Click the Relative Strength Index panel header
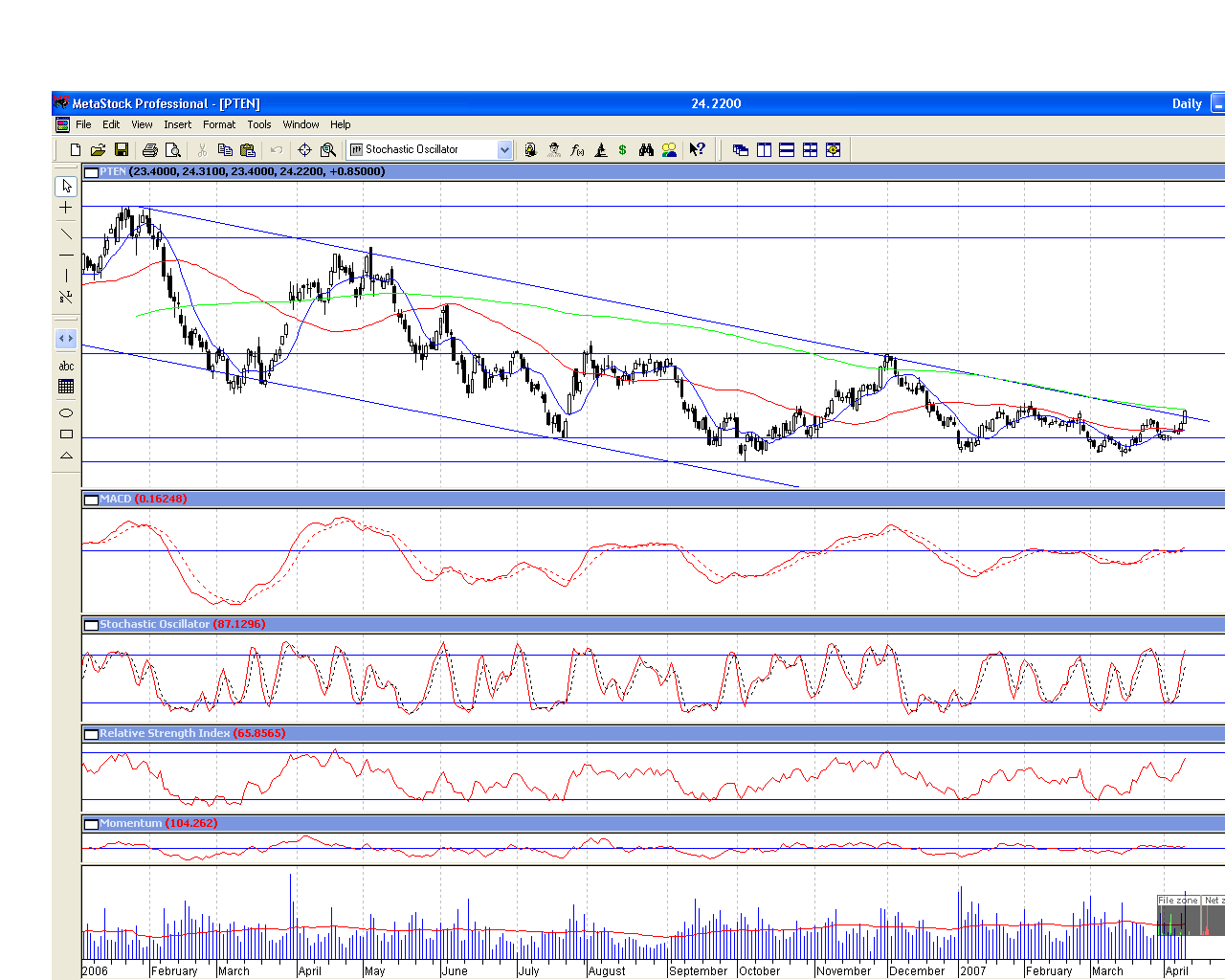Screen dimensions: 1225x980 164,733
